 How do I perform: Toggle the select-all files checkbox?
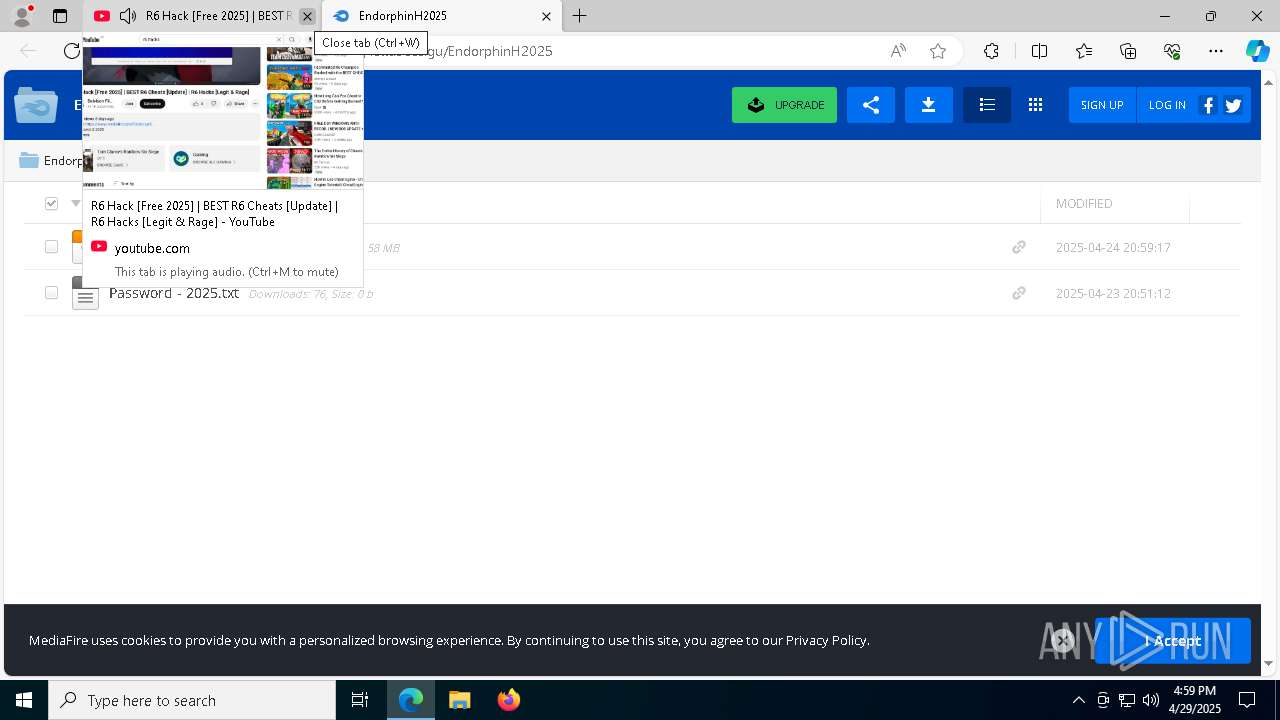51,204
